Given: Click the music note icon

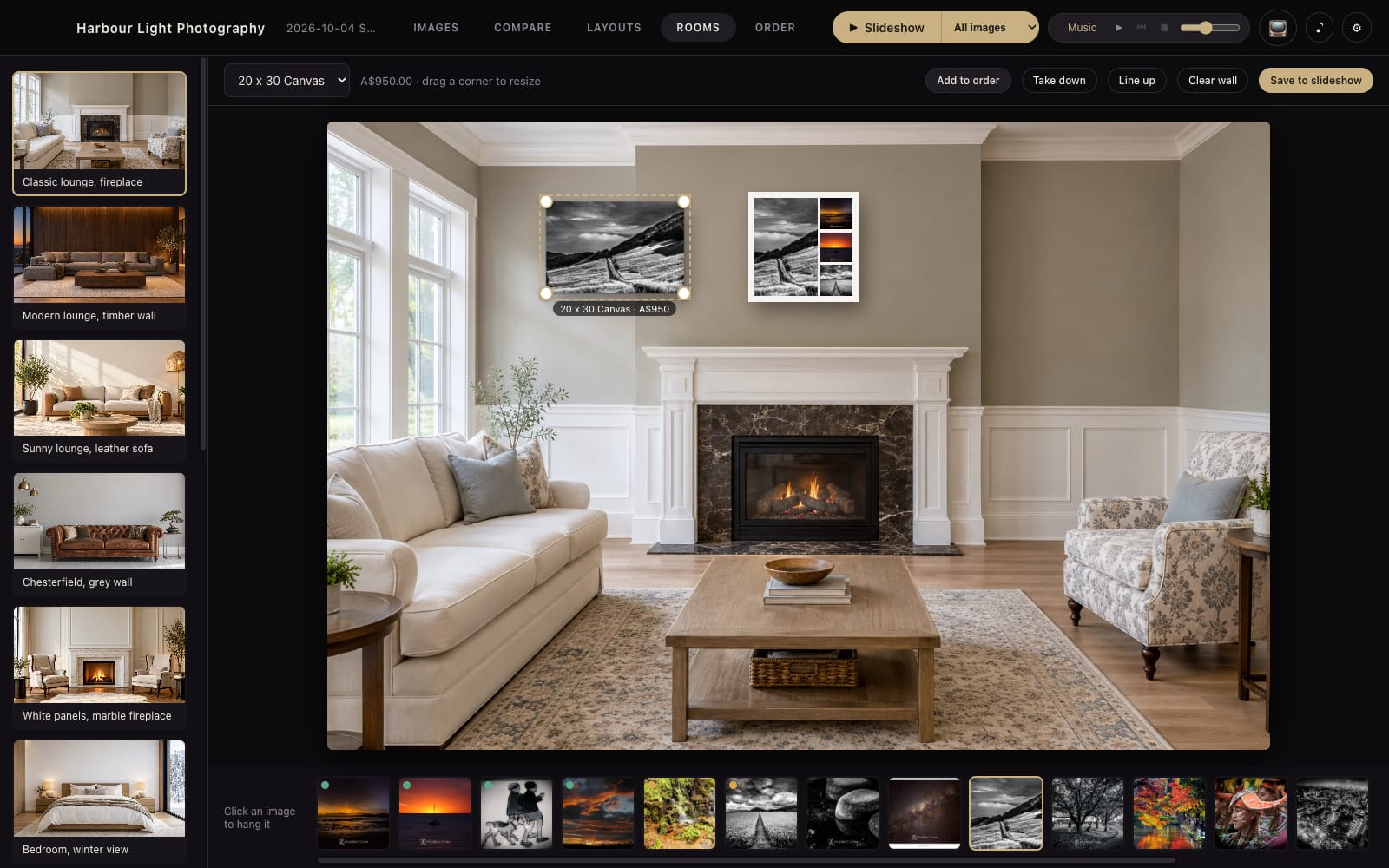Looking at the screenshot, I should point(1319,28).
